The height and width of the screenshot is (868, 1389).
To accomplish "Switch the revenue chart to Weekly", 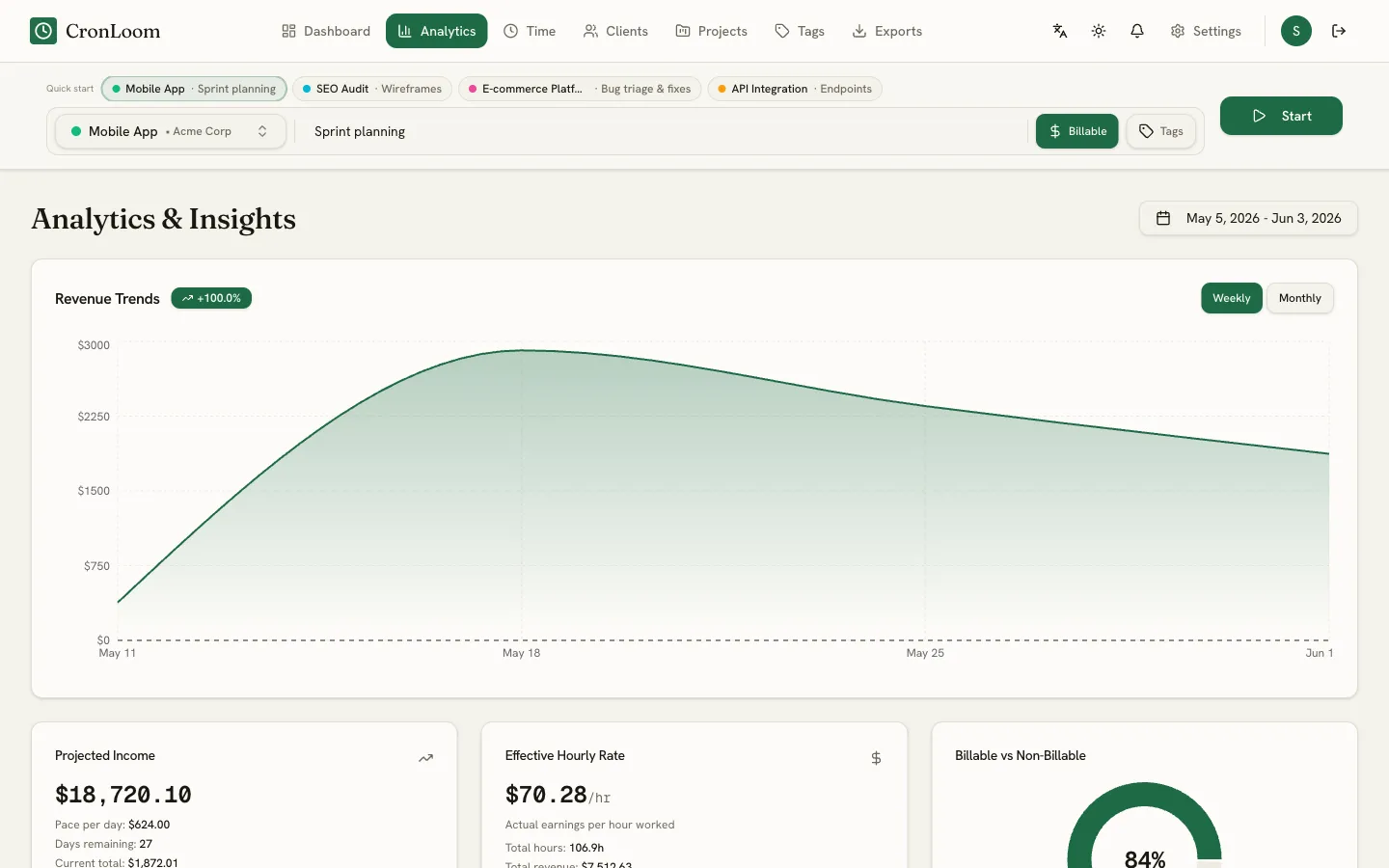I will (x=1232, y=298).
